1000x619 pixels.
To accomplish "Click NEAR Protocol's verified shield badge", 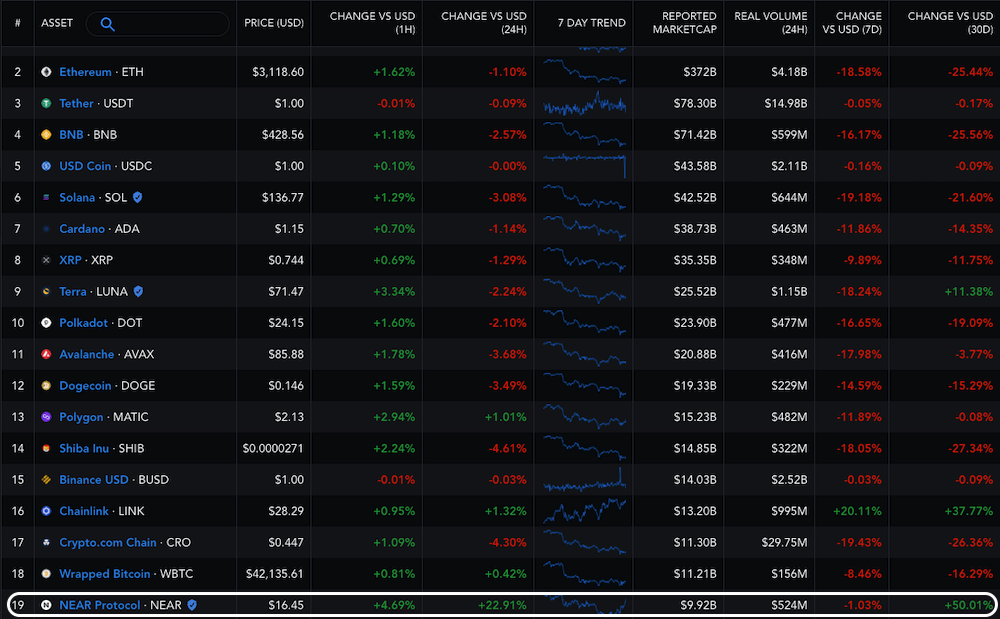I will click(x=192, y=605).
